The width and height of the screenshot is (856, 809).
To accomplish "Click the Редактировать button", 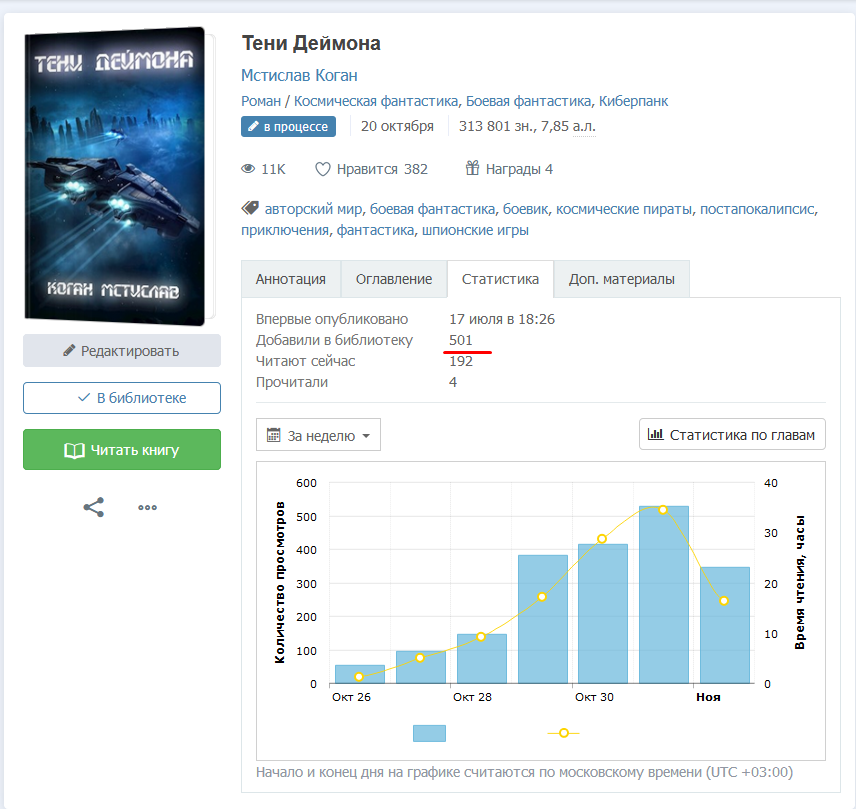I will [x=122, y=351].
